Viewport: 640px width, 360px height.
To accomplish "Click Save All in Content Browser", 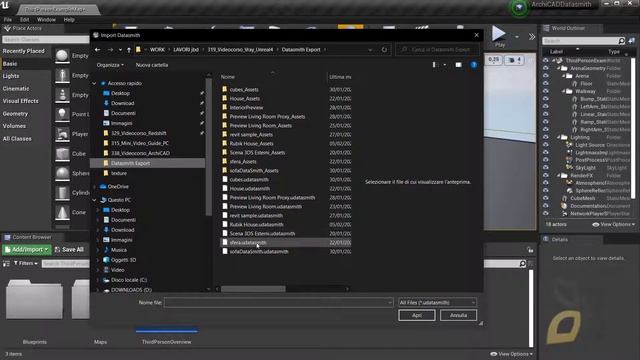I will pyautogui.click(x=69, y=249).
